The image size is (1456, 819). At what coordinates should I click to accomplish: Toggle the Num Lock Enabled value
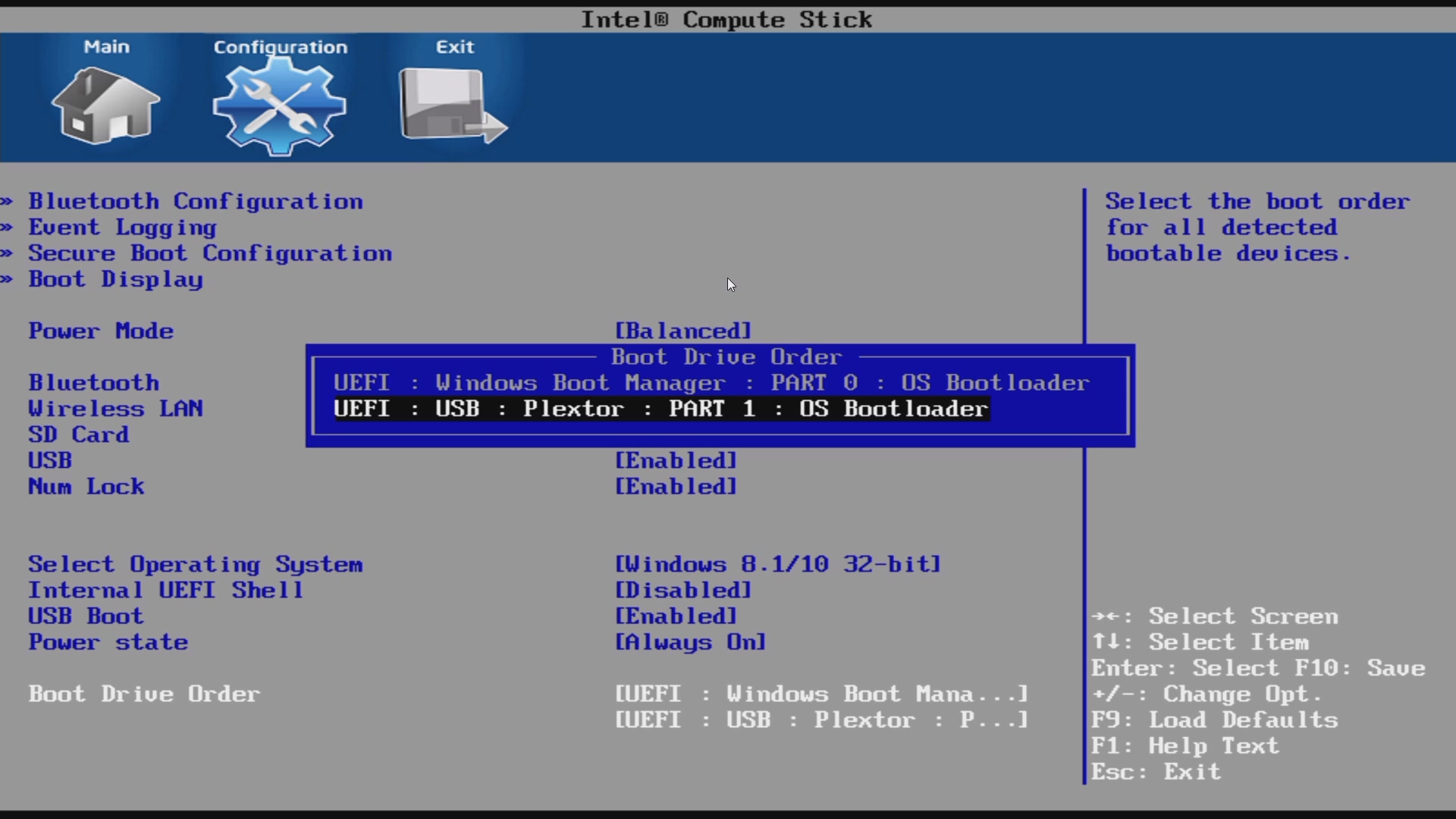point(675,487)
